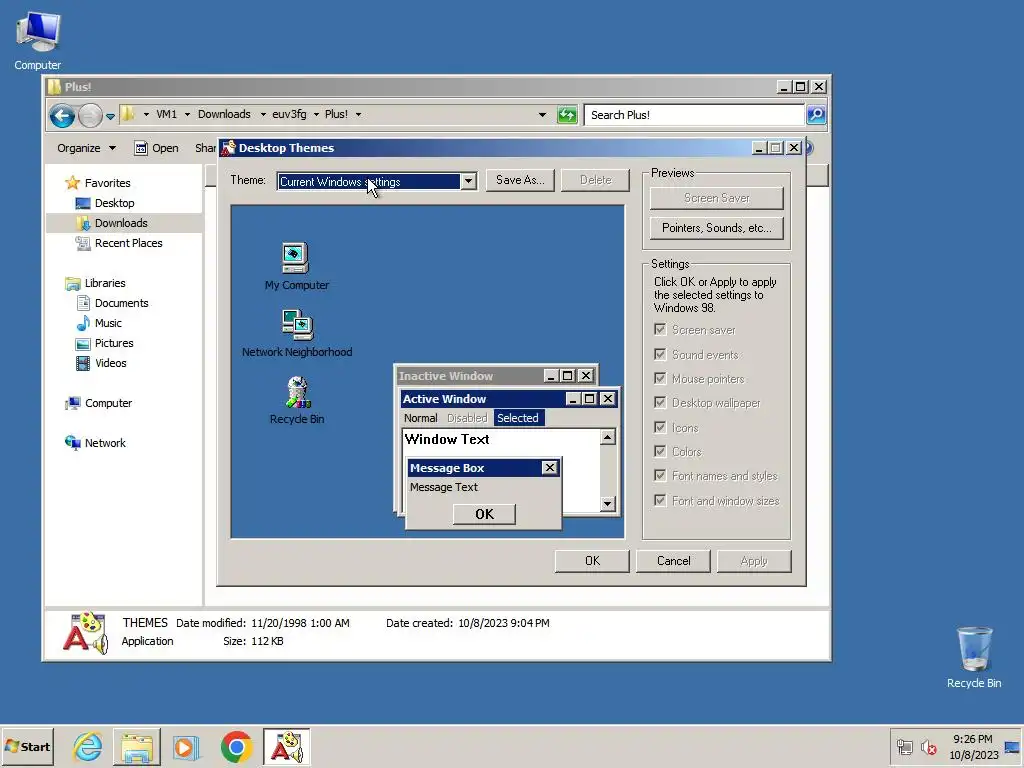Click Open in the Explorer toolbar
Screen dimensions: 1024x768
pyautogui.click(x=157, y=148)
